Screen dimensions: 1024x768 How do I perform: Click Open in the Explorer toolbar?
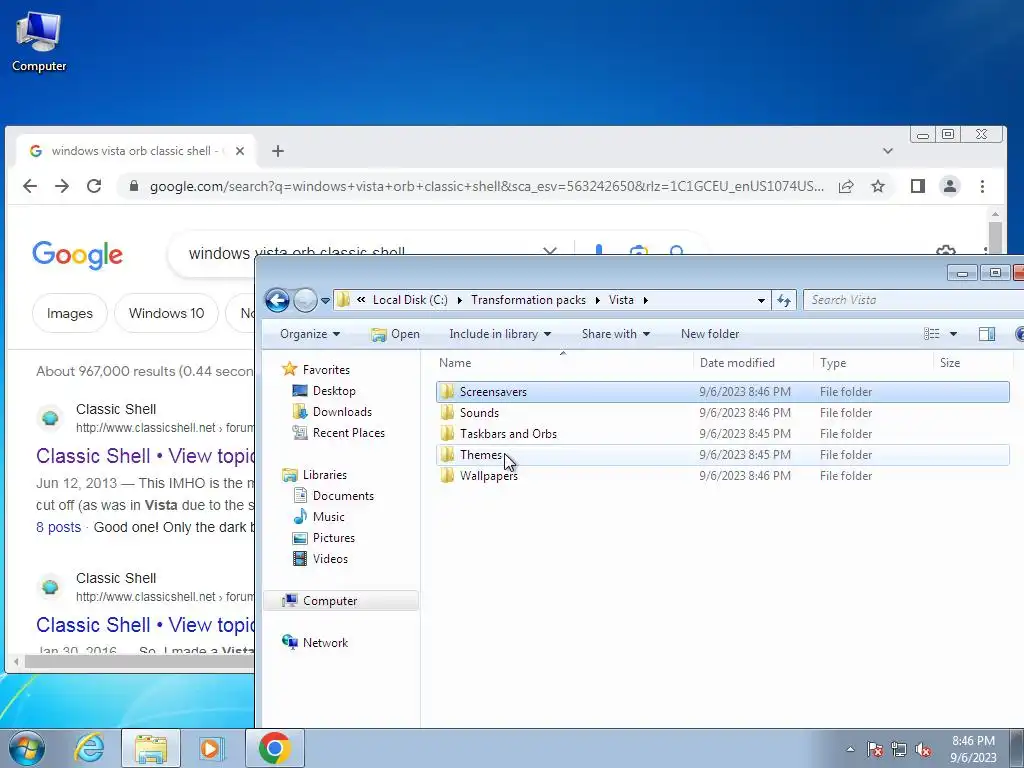(395, 334)
